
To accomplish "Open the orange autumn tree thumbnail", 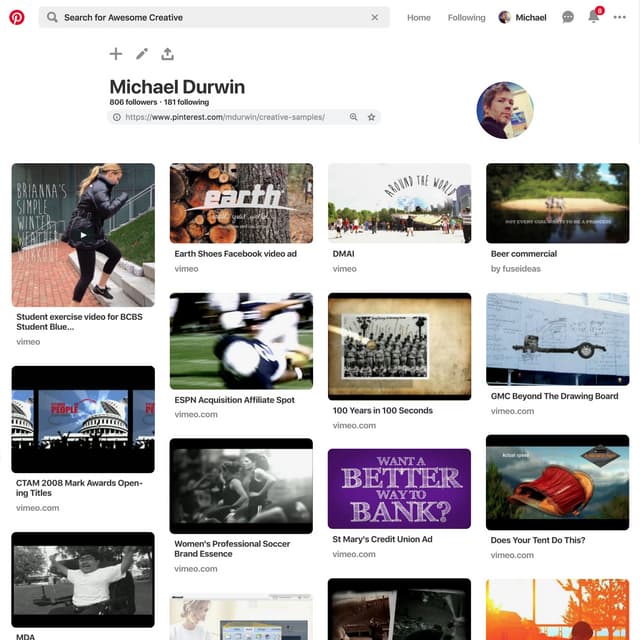I will [558, 609].
